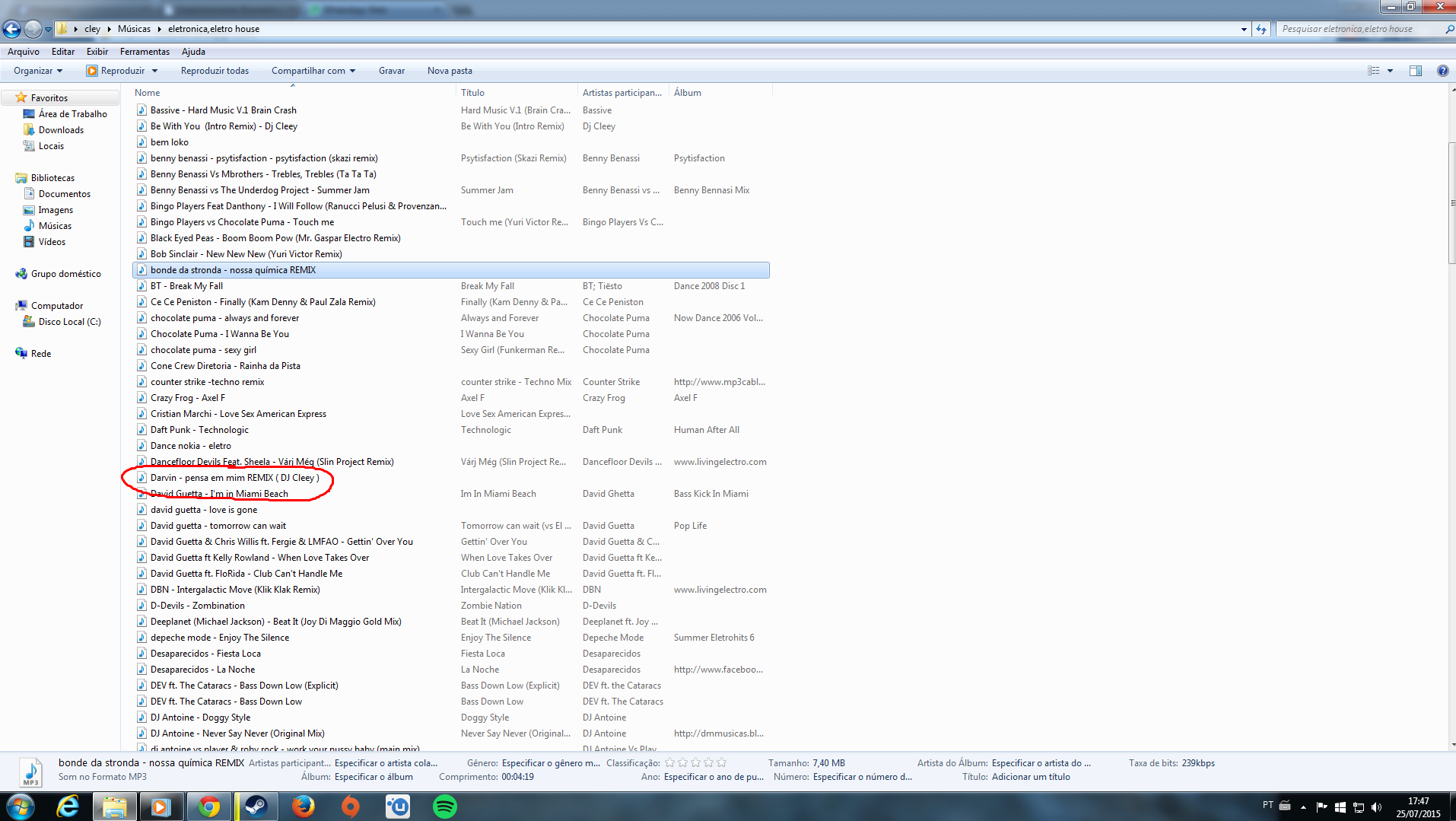Show hidden tray icons arrow
1456x821 pixels.
pyautogui.click(x=1303, y=807)
